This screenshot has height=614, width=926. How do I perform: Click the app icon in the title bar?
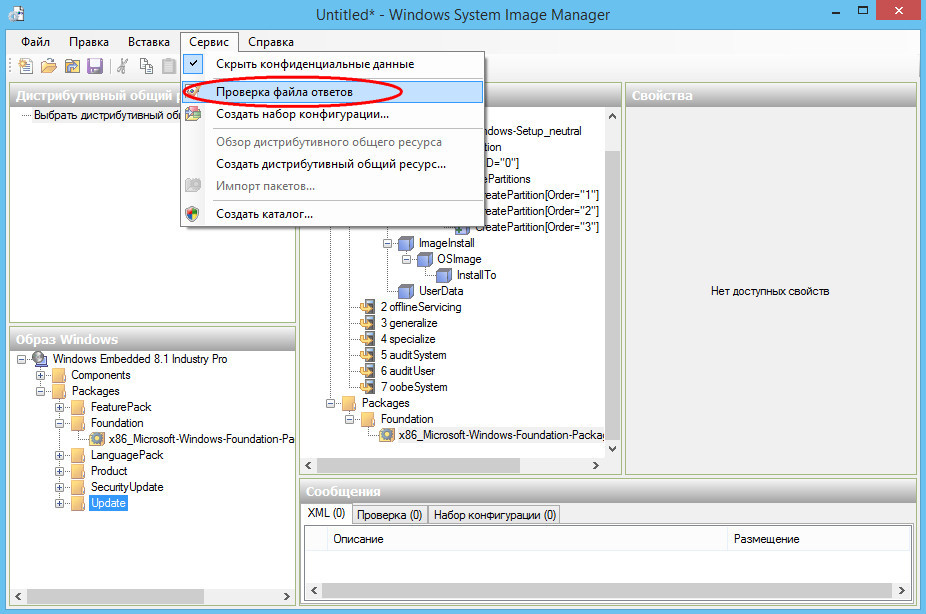point(17,14)
